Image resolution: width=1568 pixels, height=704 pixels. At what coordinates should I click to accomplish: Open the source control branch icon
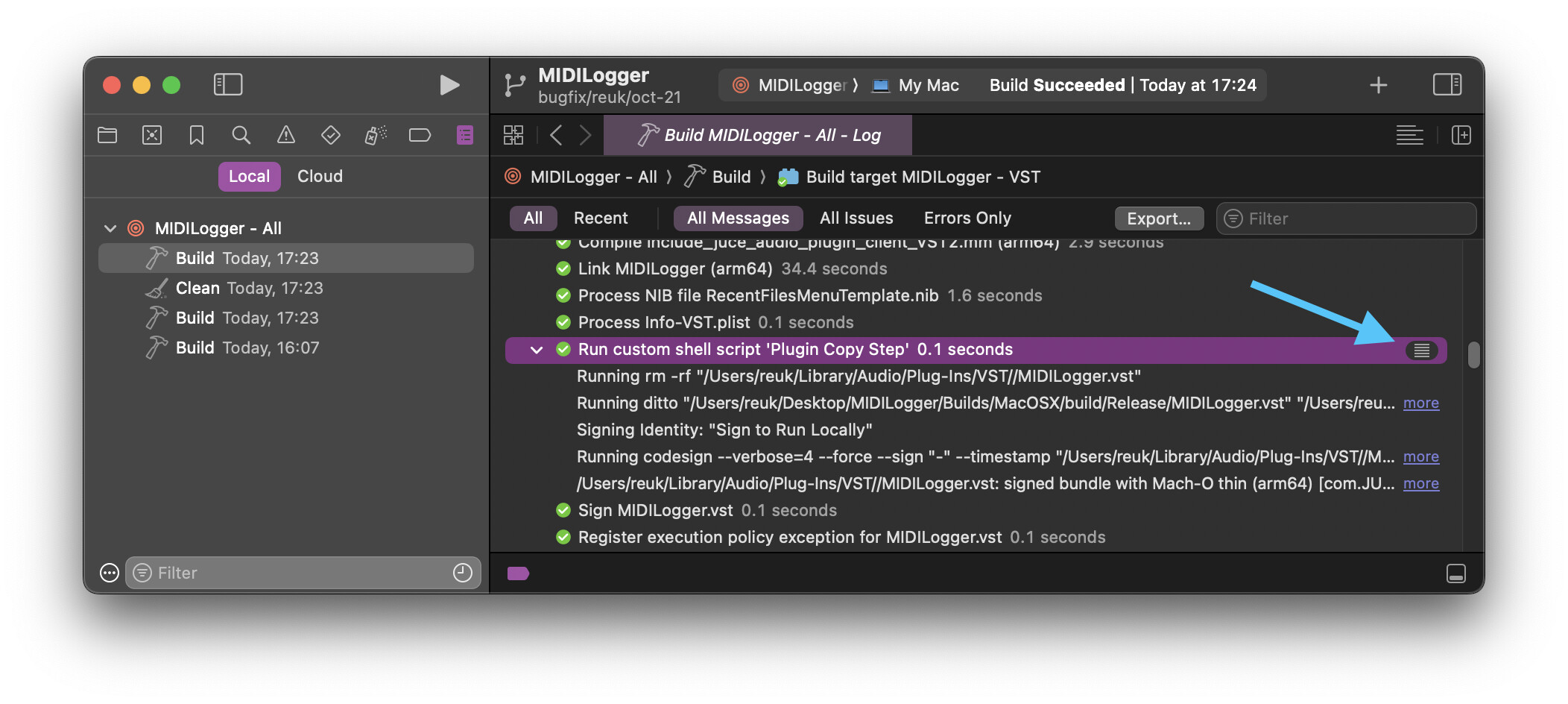point(514,85)
